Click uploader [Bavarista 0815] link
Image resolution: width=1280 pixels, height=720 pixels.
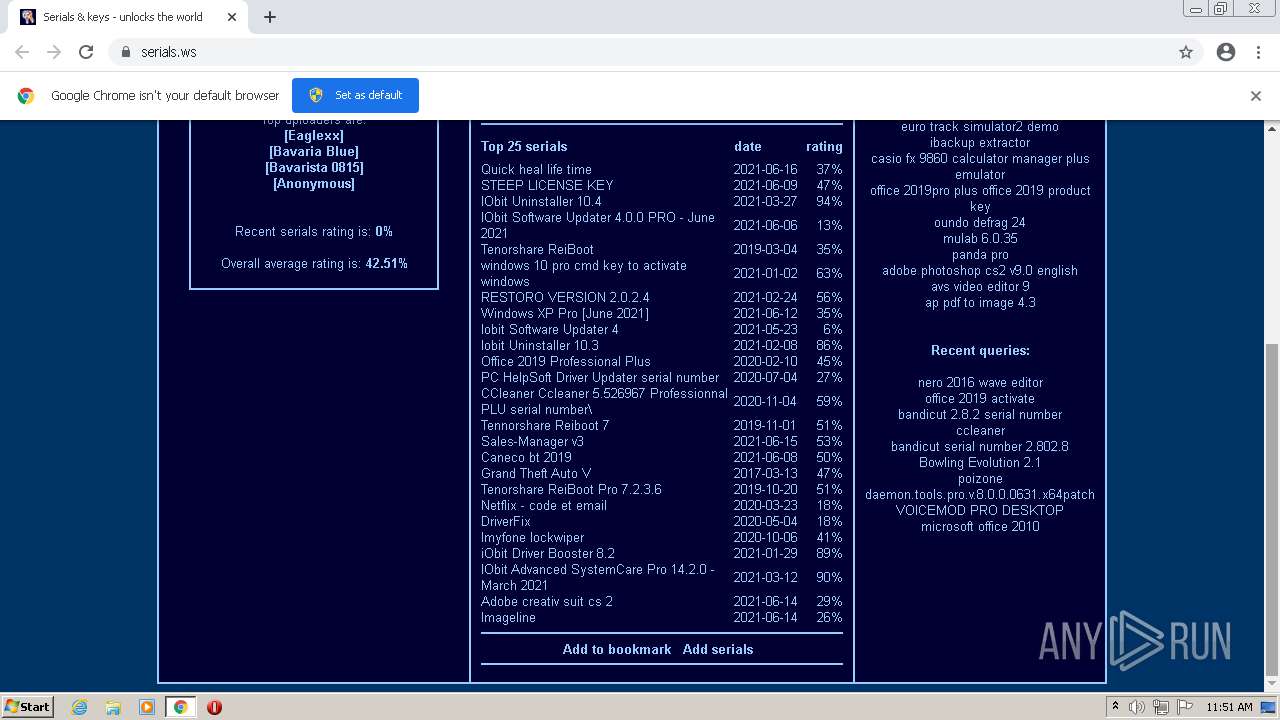pyautogui.click(x=314, y=167)
